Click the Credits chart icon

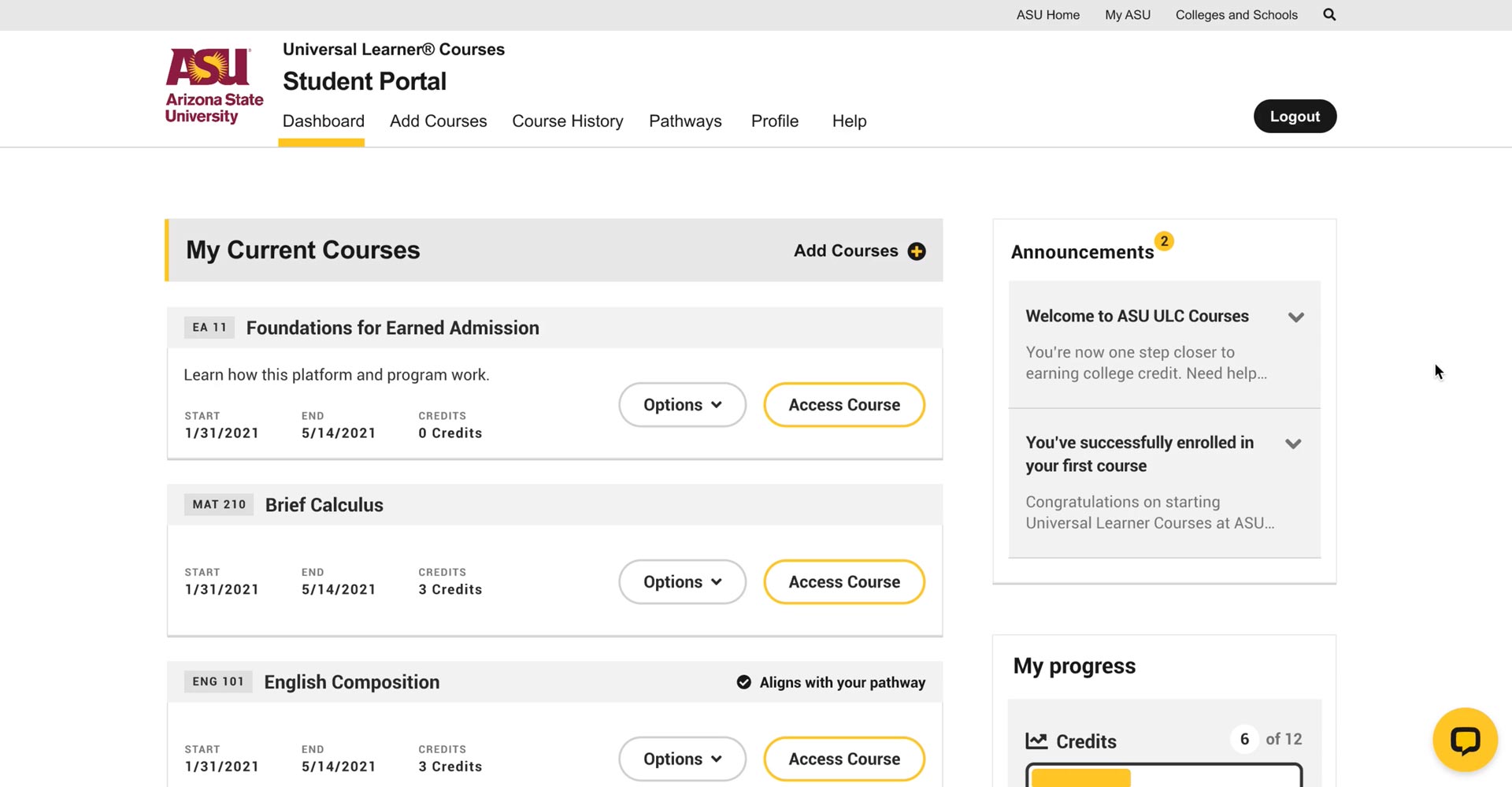tap(1036, 741)
